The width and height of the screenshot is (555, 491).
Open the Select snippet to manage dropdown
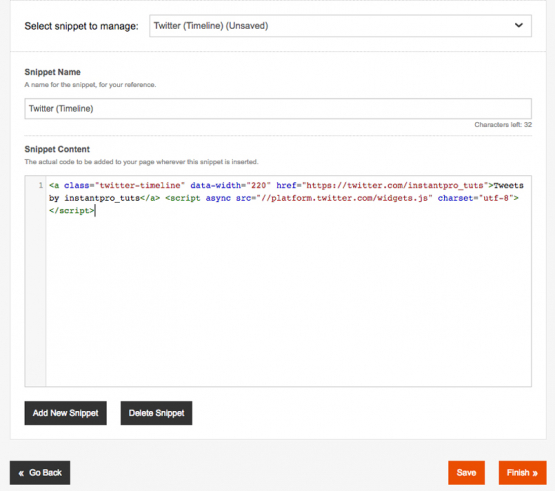(340, 26)
